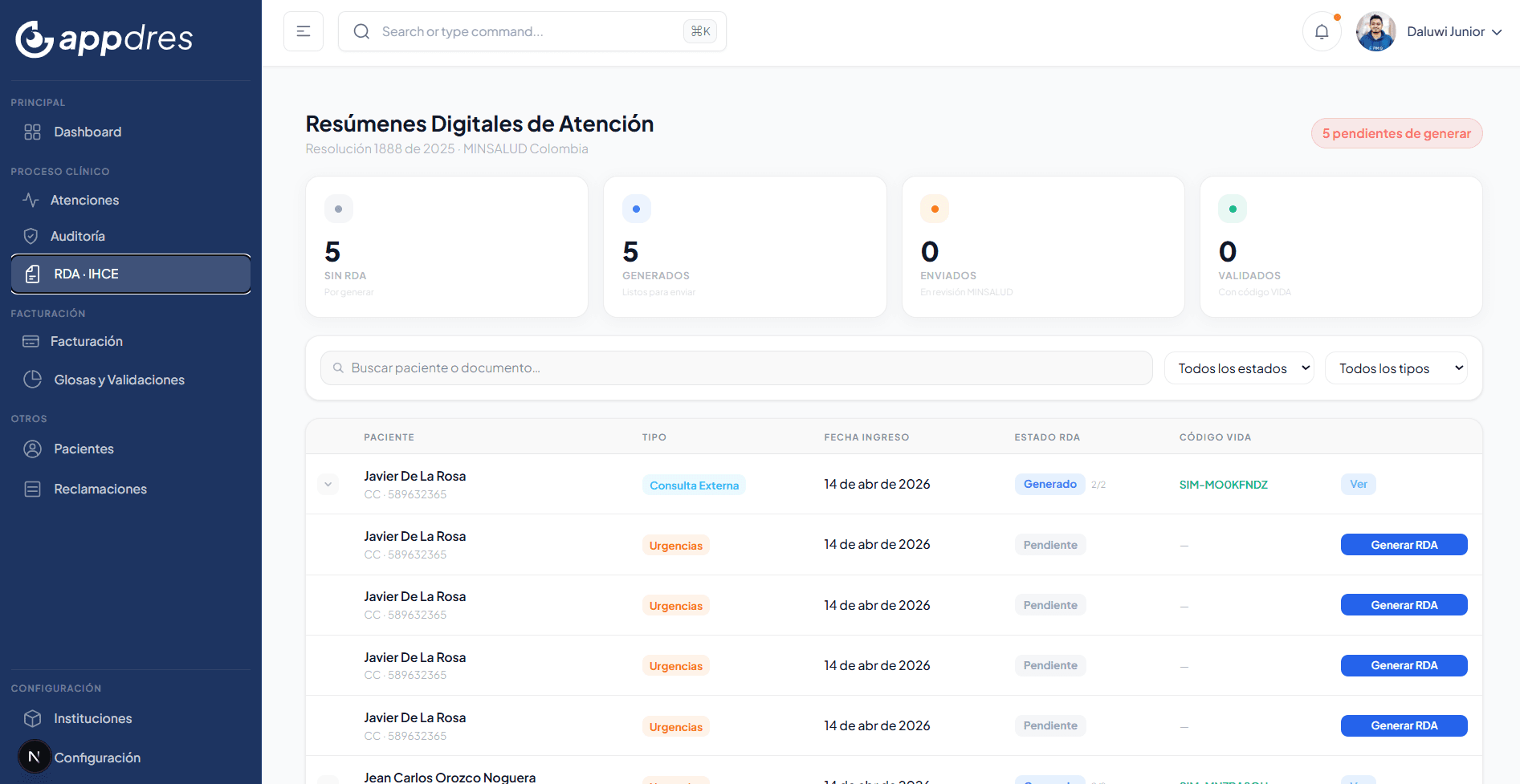1520x784 pixels.
Task: Click the Facturación card icon
Action: pyautogui.click(x=31, y=341)
